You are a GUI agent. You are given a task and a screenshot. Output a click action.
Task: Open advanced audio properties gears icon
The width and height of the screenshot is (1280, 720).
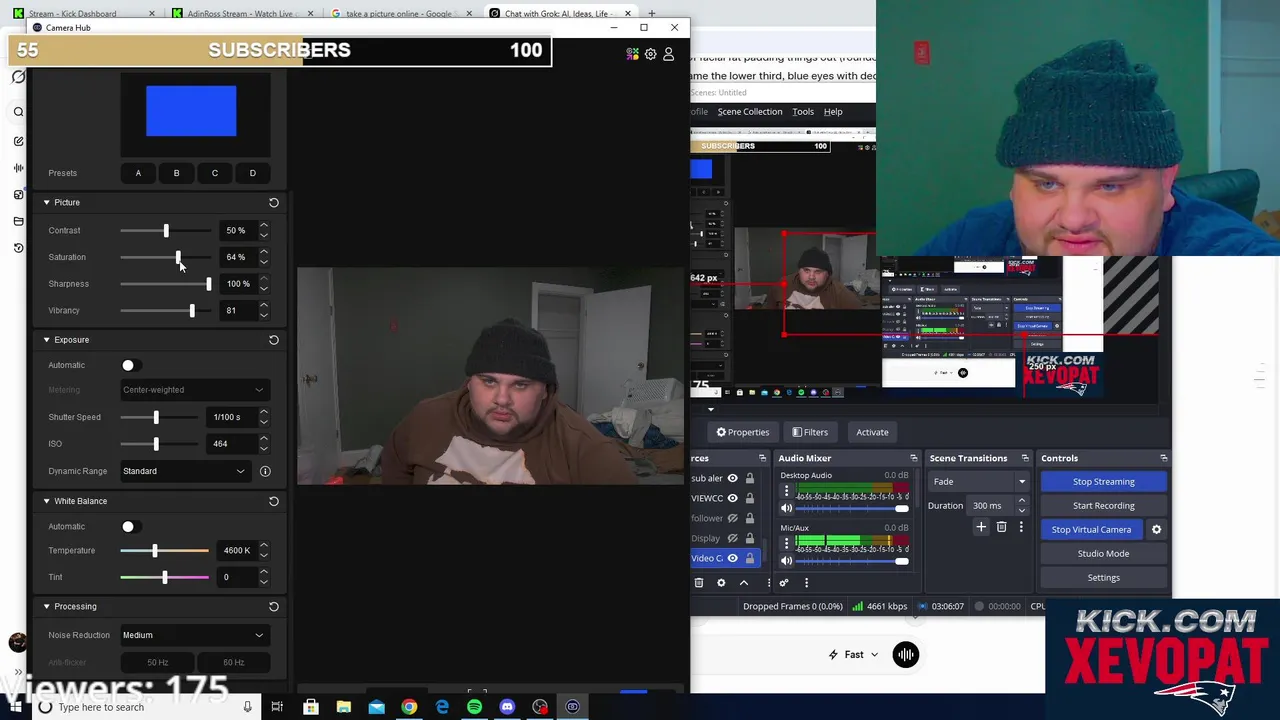[x=784, y=583]
